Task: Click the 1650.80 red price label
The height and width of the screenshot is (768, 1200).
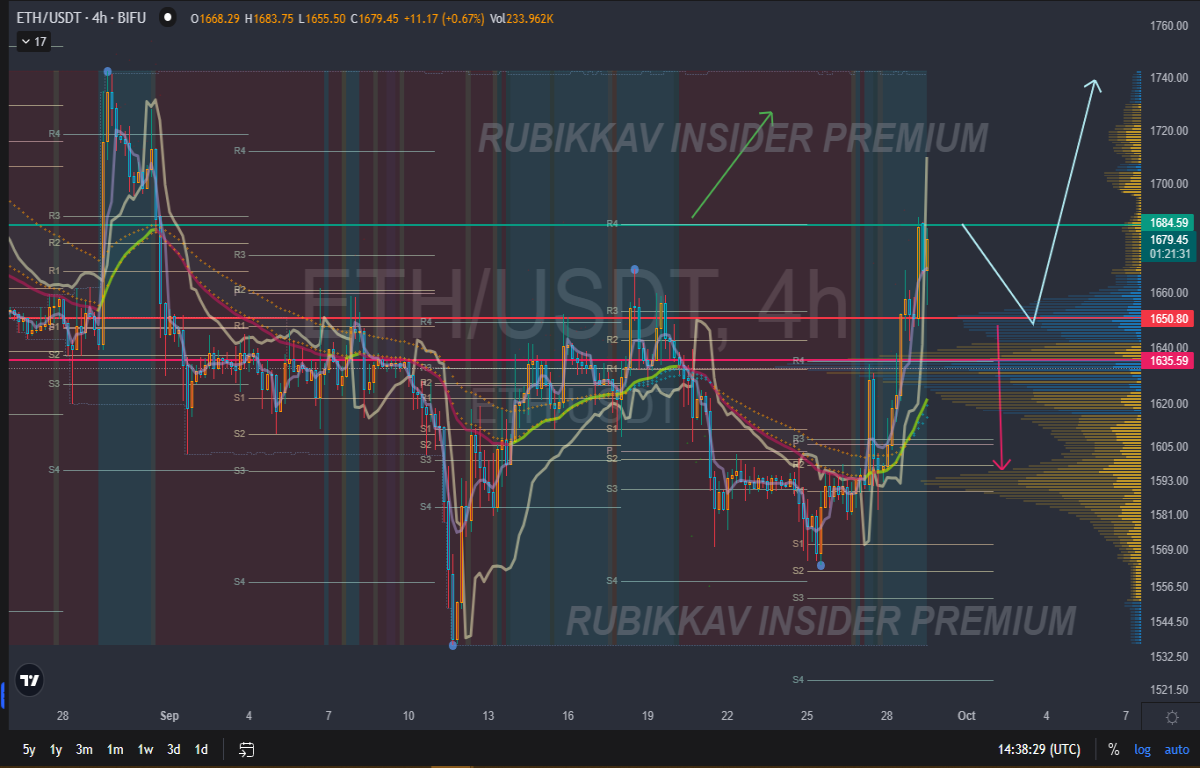Action: click(x=1168, y=318)
